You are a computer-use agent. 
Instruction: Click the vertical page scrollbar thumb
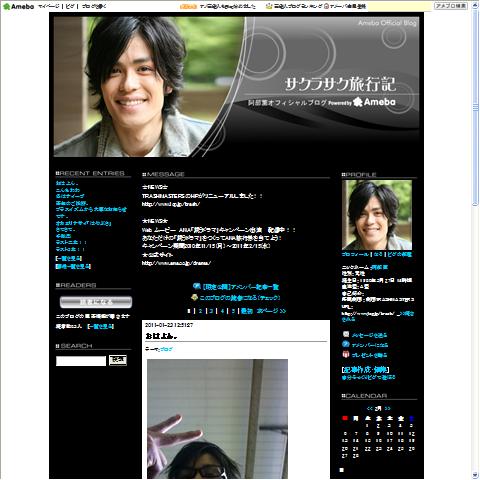click(475, 107)
